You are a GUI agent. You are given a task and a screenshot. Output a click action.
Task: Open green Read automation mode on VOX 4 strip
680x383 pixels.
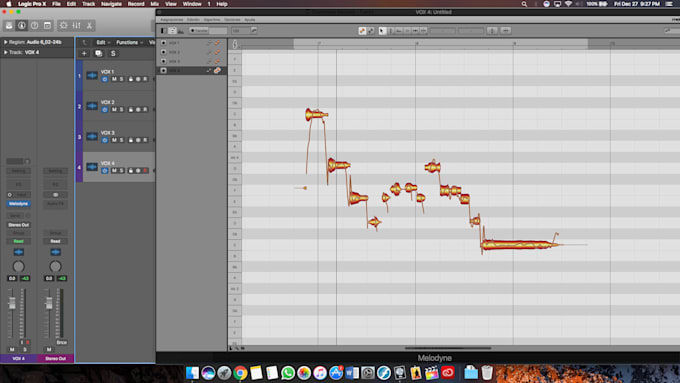pos(18,241)
